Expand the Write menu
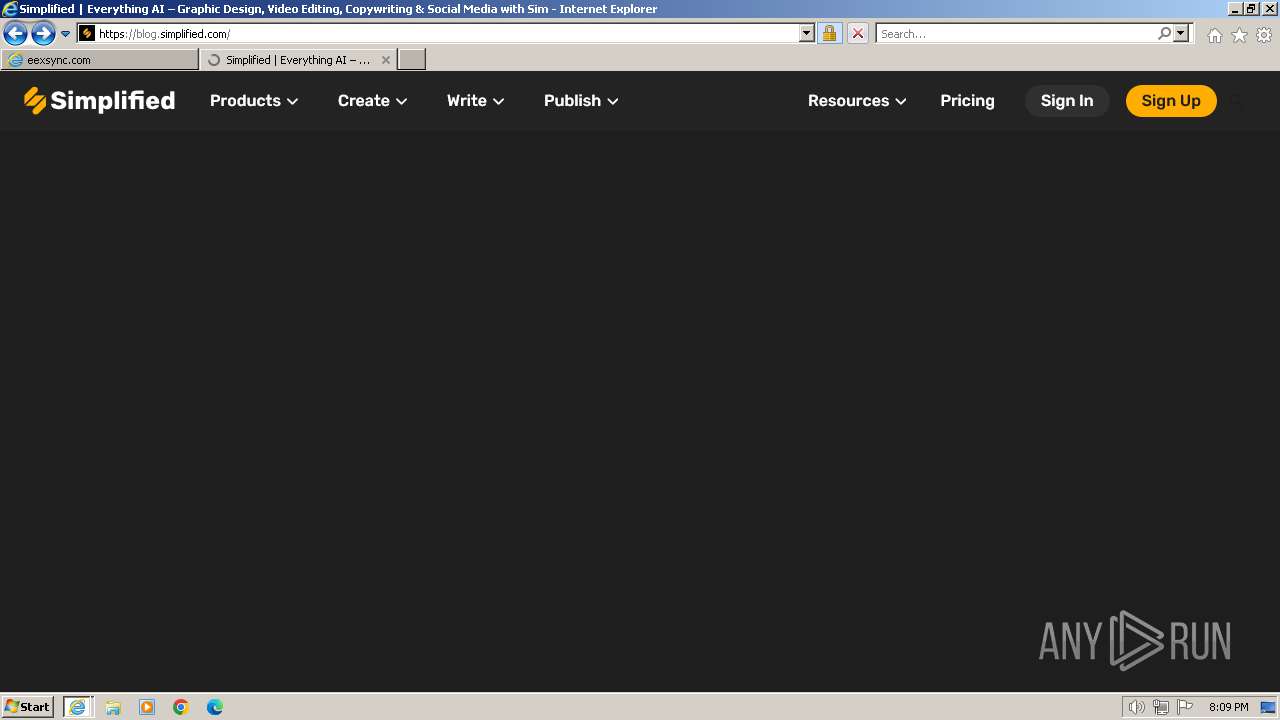 click(475, 101)
